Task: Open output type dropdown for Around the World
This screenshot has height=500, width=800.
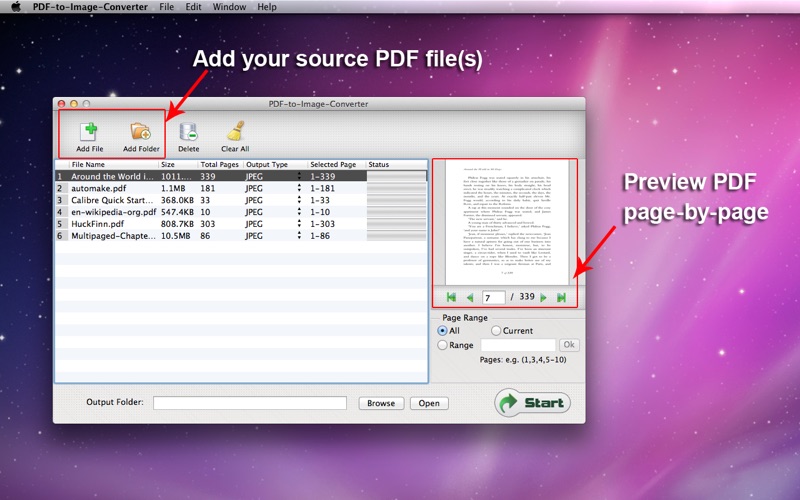Action: pos(299,176)
